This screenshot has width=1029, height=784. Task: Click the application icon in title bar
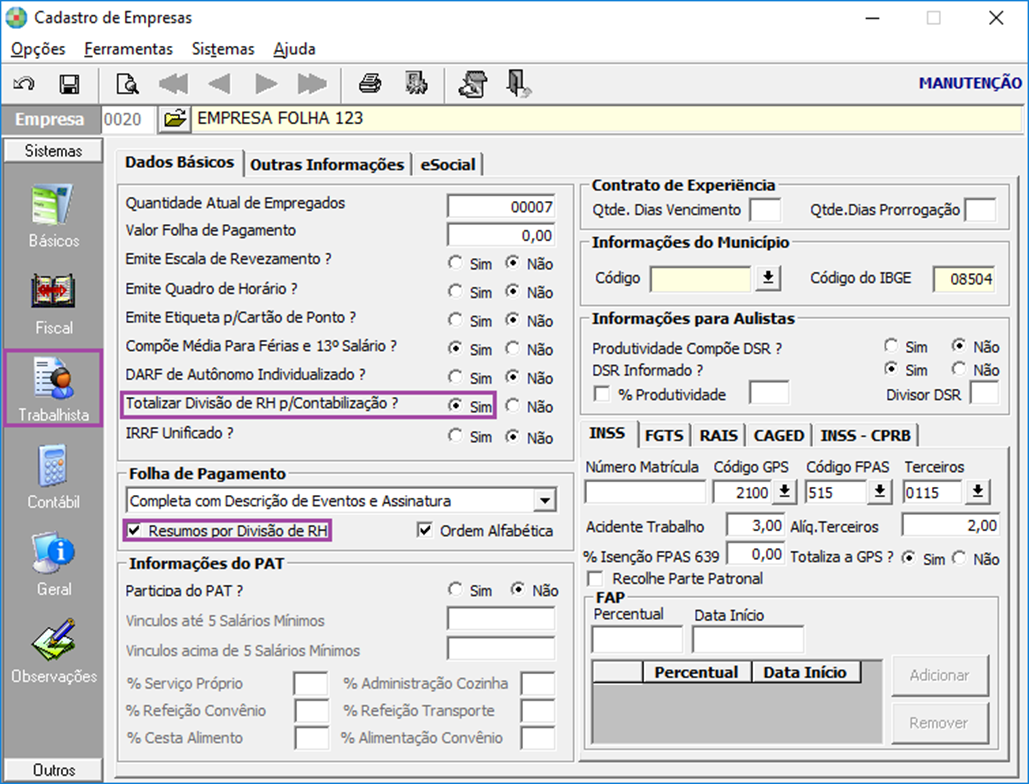[x=16, y=18]
